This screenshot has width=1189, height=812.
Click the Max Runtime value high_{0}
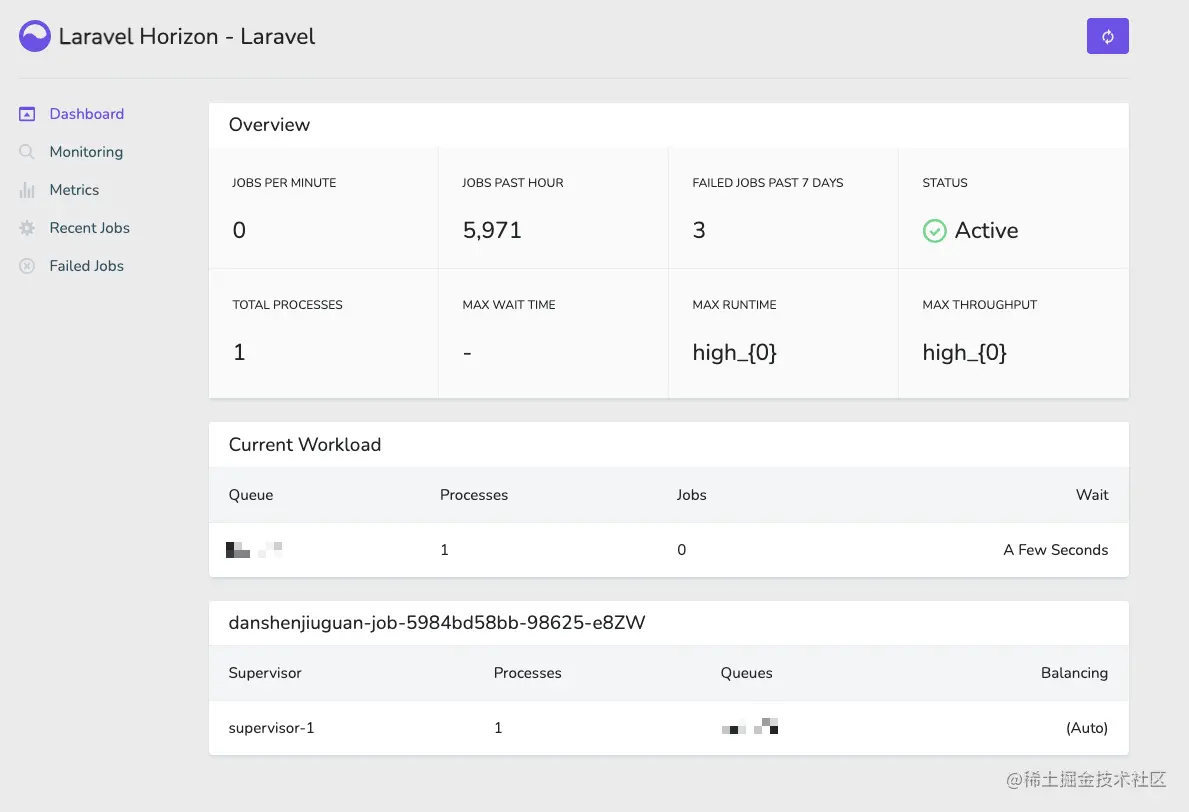[734, 353]
